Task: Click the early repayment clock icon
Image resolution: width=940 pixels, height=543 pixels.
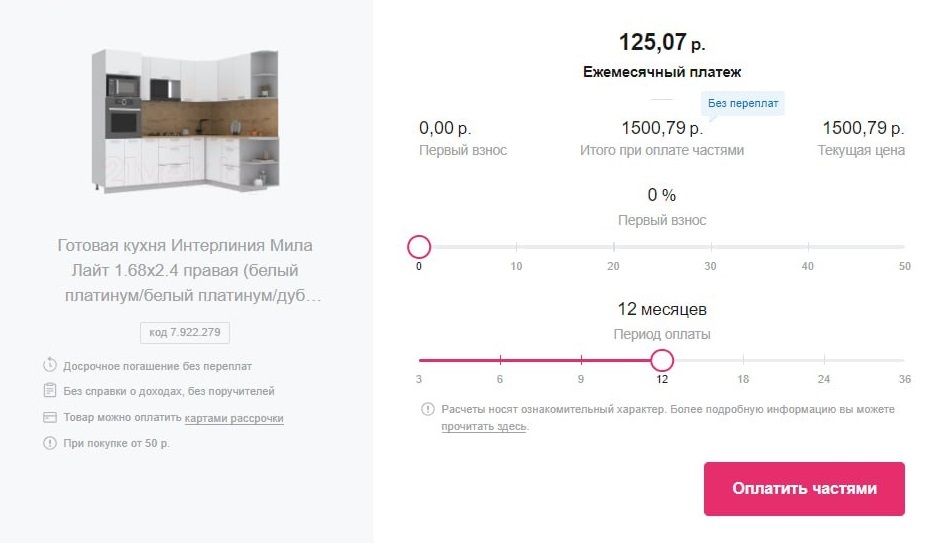Action: [50, 364]
